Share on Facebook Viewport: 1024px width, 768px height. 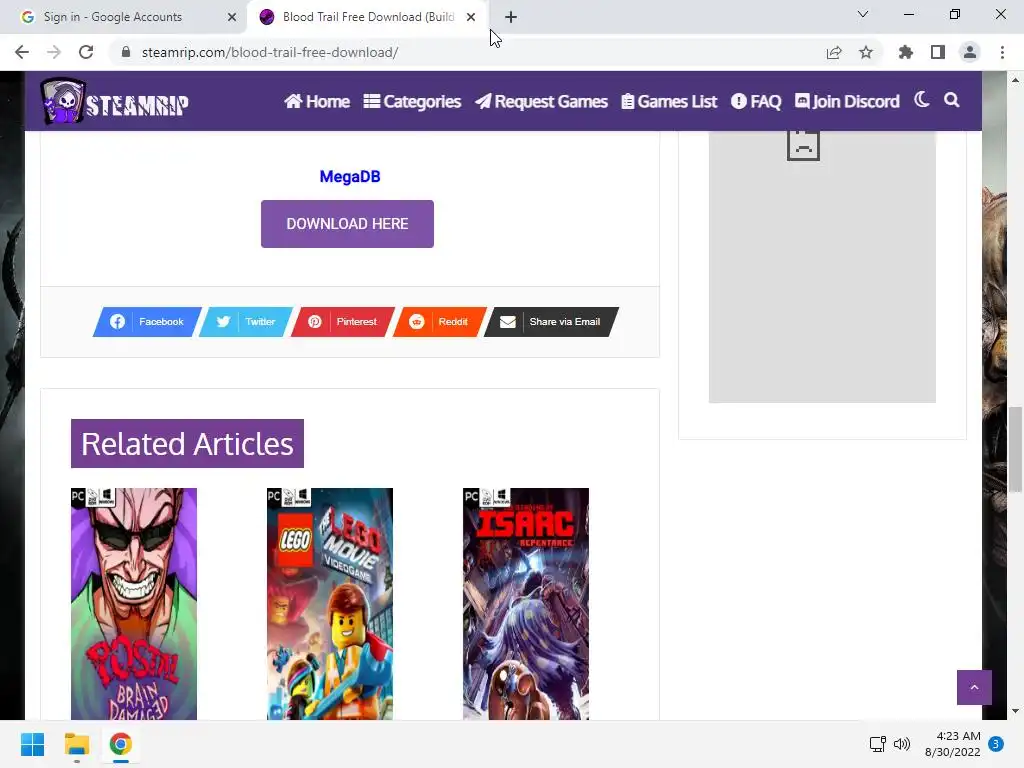[148, 322]
